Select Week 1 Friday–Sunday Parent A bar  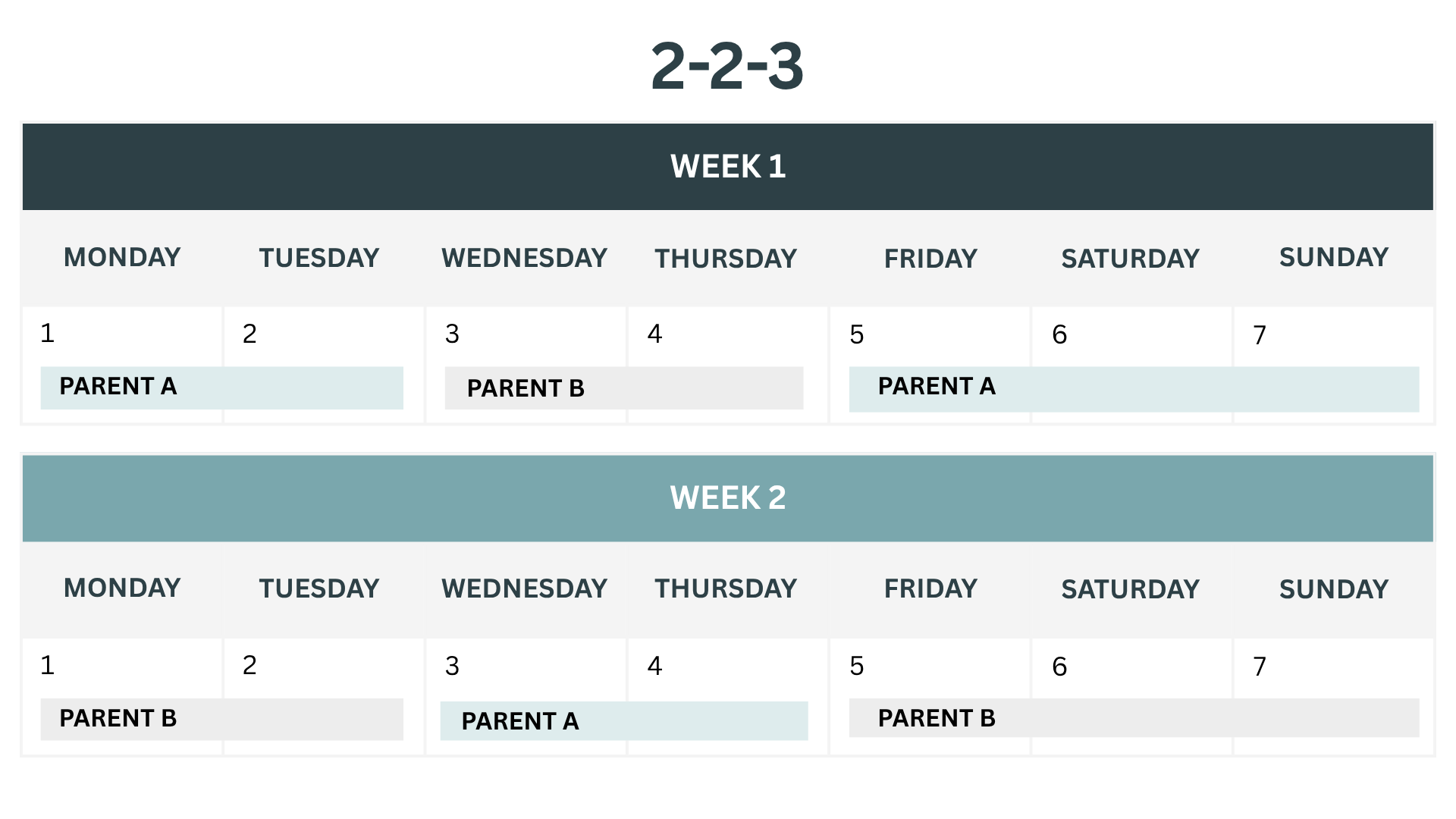pos(1134,389)
